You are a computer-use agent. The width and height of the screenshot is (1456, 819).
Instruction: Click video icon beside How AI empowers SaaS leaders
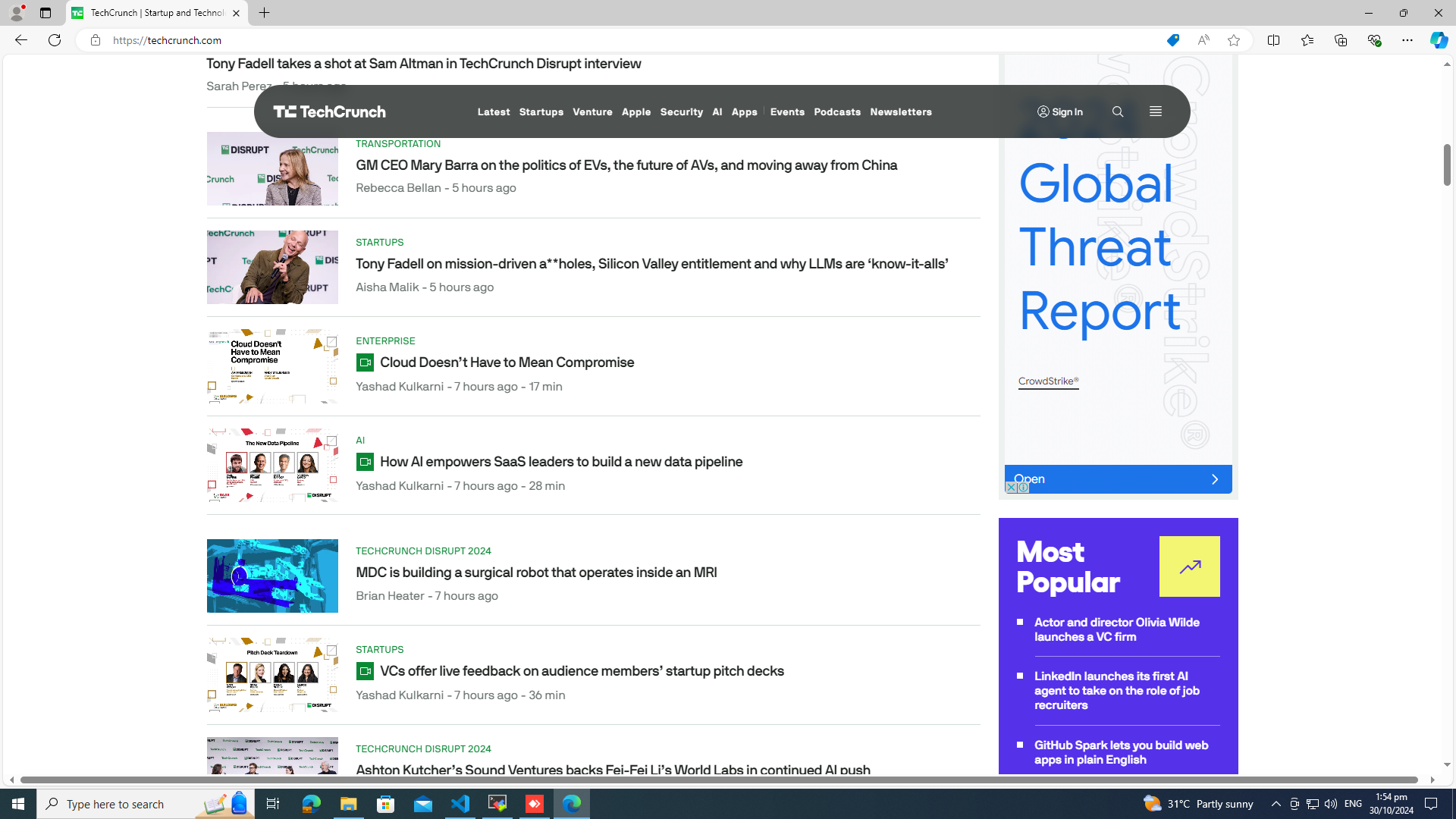365,462
